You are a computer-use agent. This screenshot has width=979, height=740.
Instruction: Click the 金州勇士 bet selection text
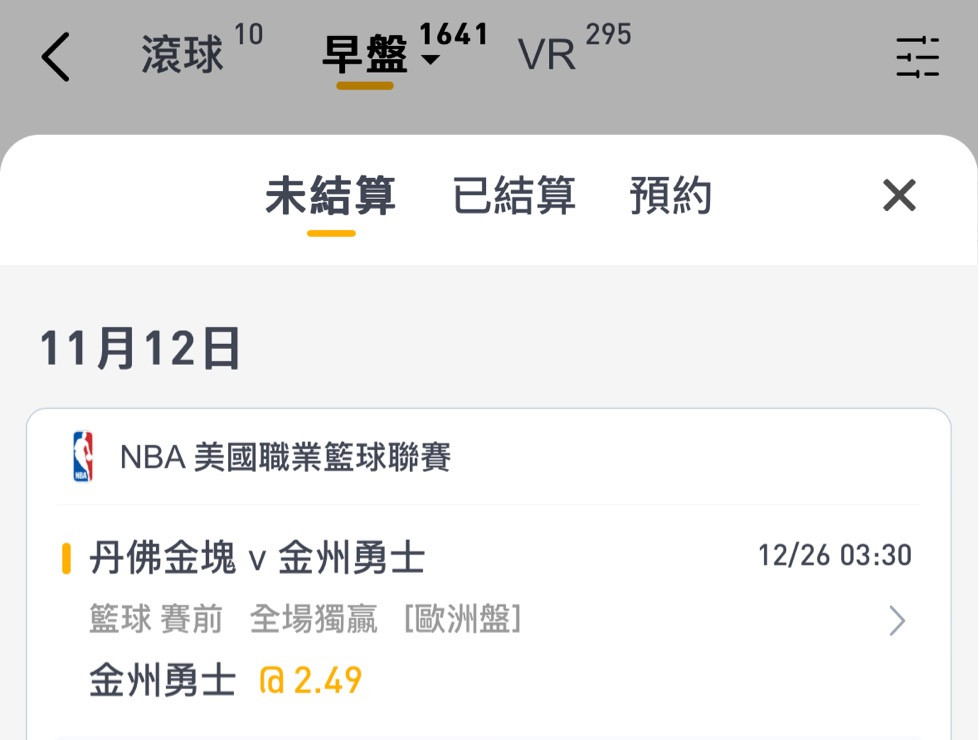tap(163, 680)
